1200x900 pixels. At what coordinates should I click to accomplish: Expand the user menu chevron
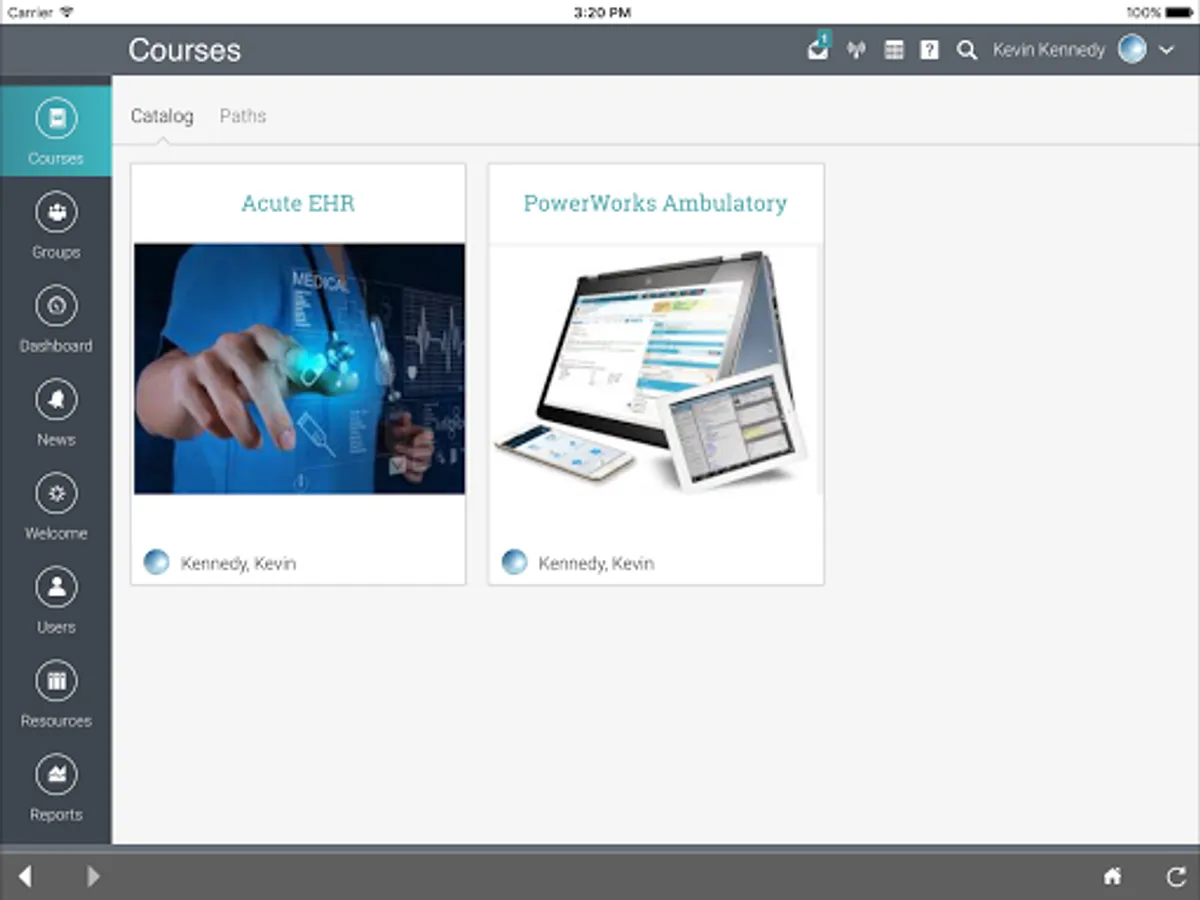pos(1166,50)
